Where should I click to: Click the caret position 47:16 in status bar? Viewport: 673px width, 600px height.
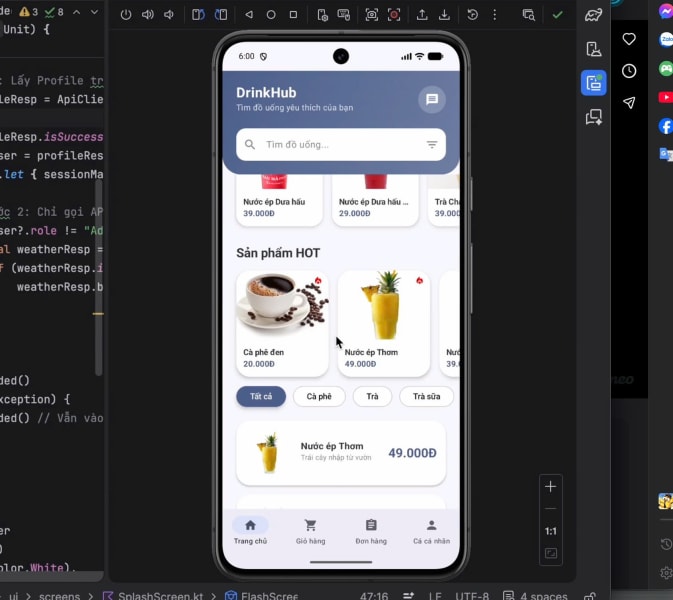click(x=374, y=596)
